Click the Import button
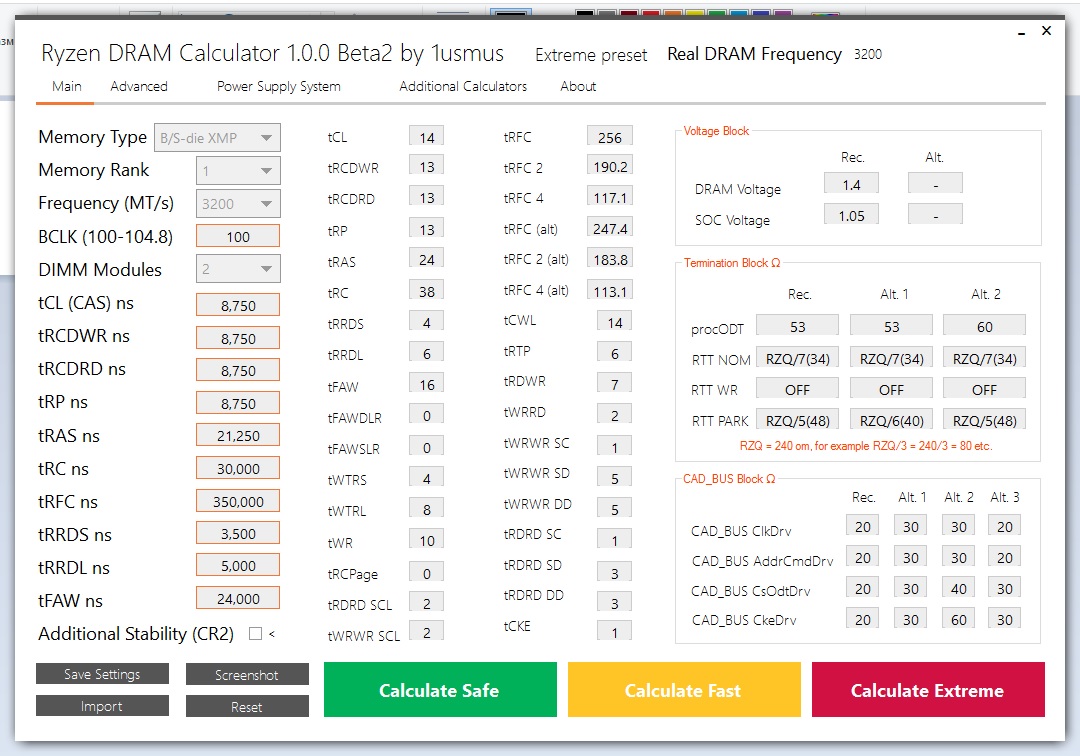Image resolution: width=1080 pixels, height=756 pixels. point(102,706)
